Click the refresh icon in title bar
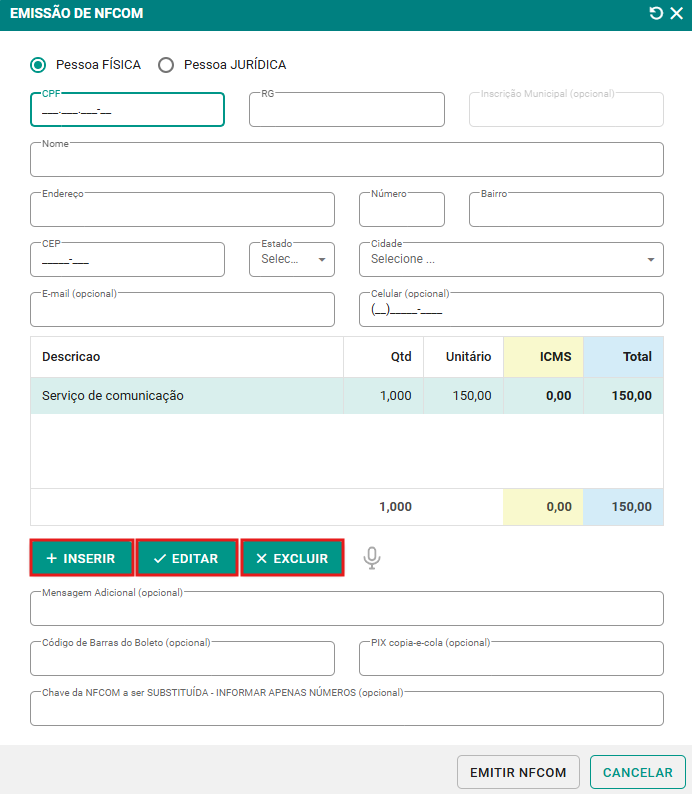 (656, 14)
